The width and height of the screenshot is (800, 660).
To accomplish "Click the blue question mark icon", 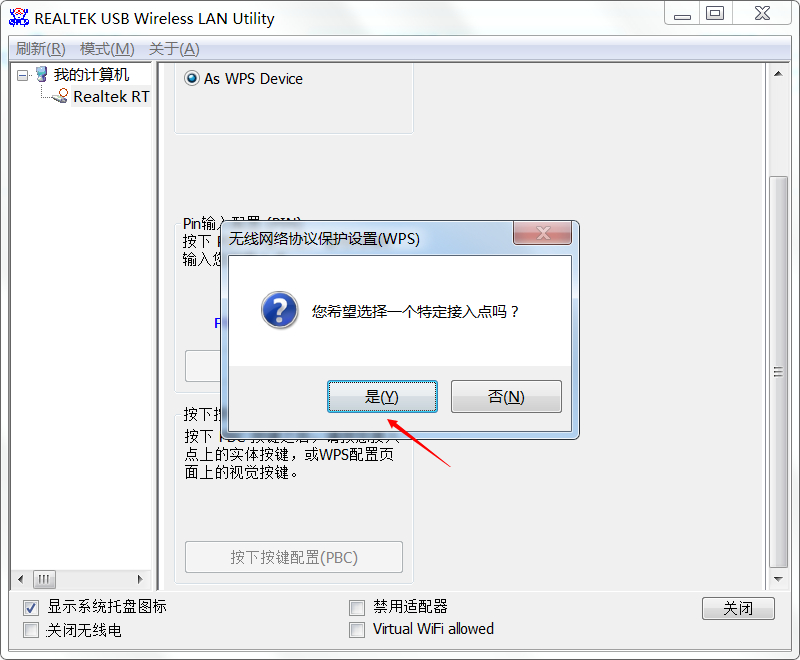I will pyautogui.click(x=279, y=310).
